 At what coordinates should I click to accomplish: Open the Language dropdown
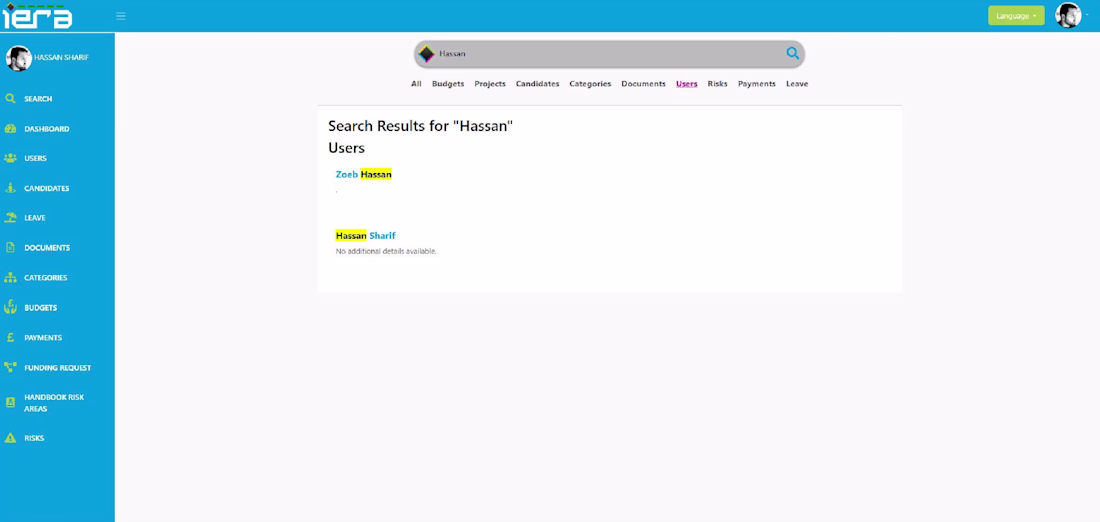(1016, 15)
